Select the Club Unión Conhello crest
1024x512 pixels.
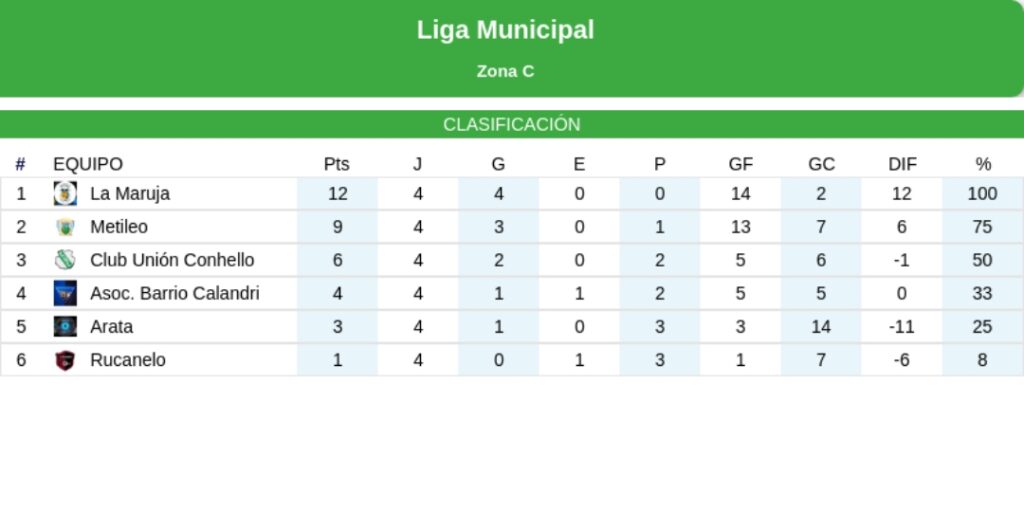point(65,260)
